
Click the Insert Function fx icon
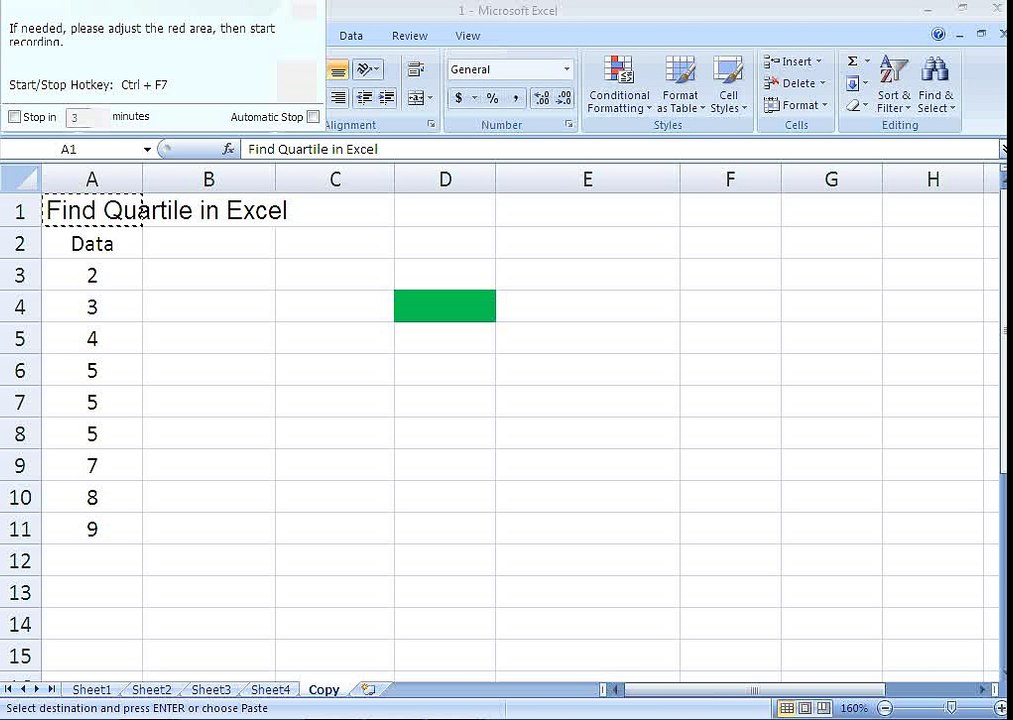click(x=228, y=149)
